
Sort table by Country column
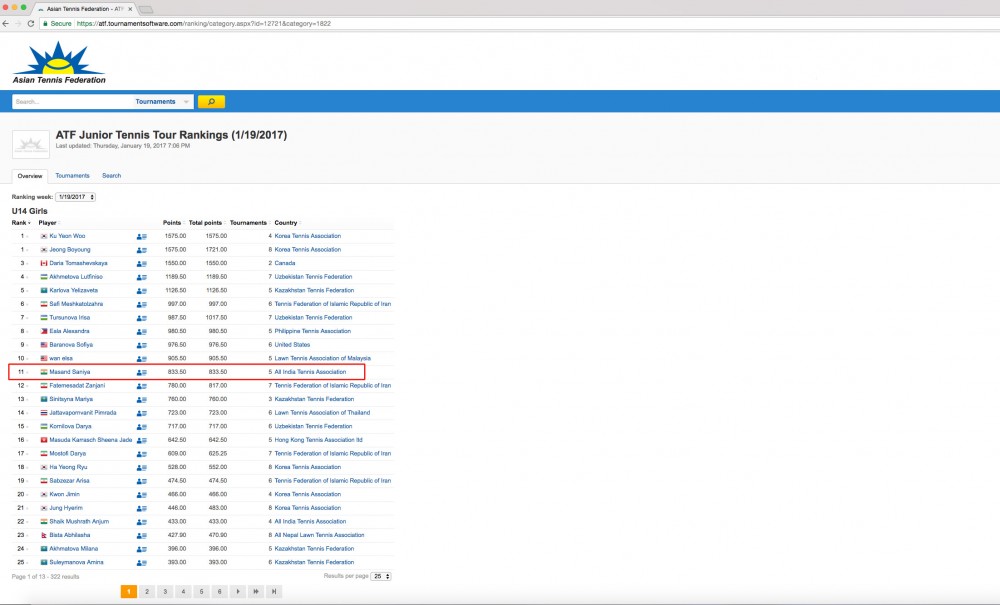(x=287, y=222)
